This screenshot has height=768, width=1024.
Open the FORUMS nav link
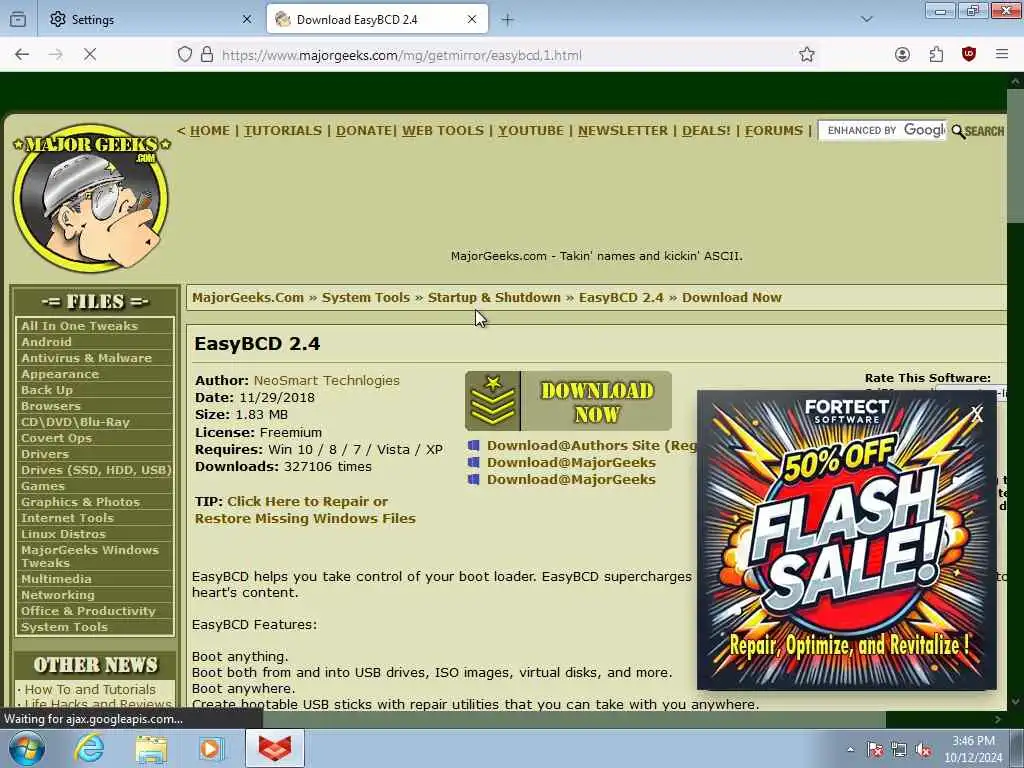(774, 131)
